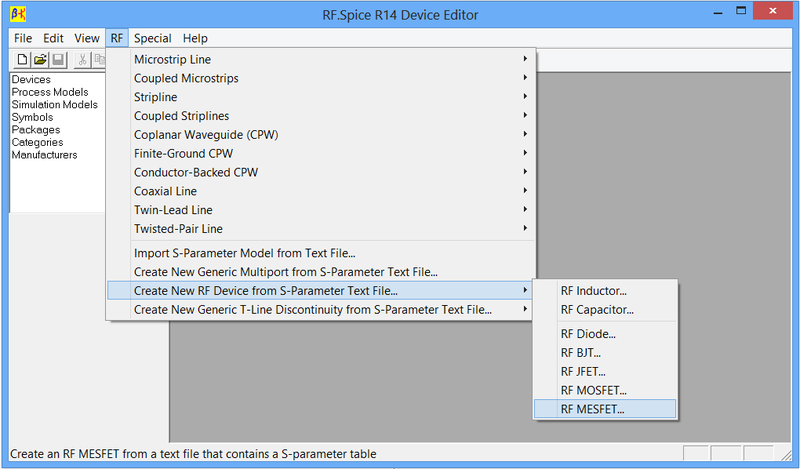Choose Import S-Parameter Model from Text File
Viewport: 800px width, 469px height.
321,253
